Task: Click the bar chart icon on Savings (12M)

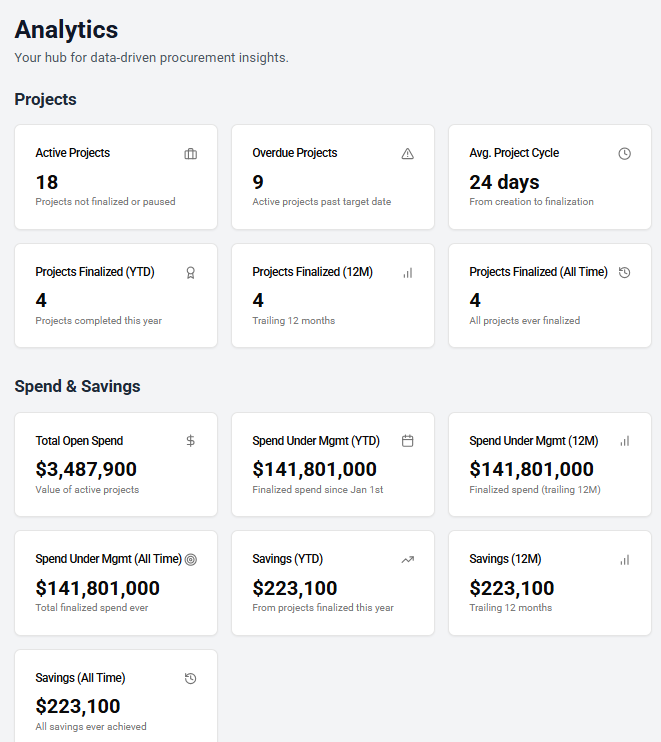Action: coord(624,560)
